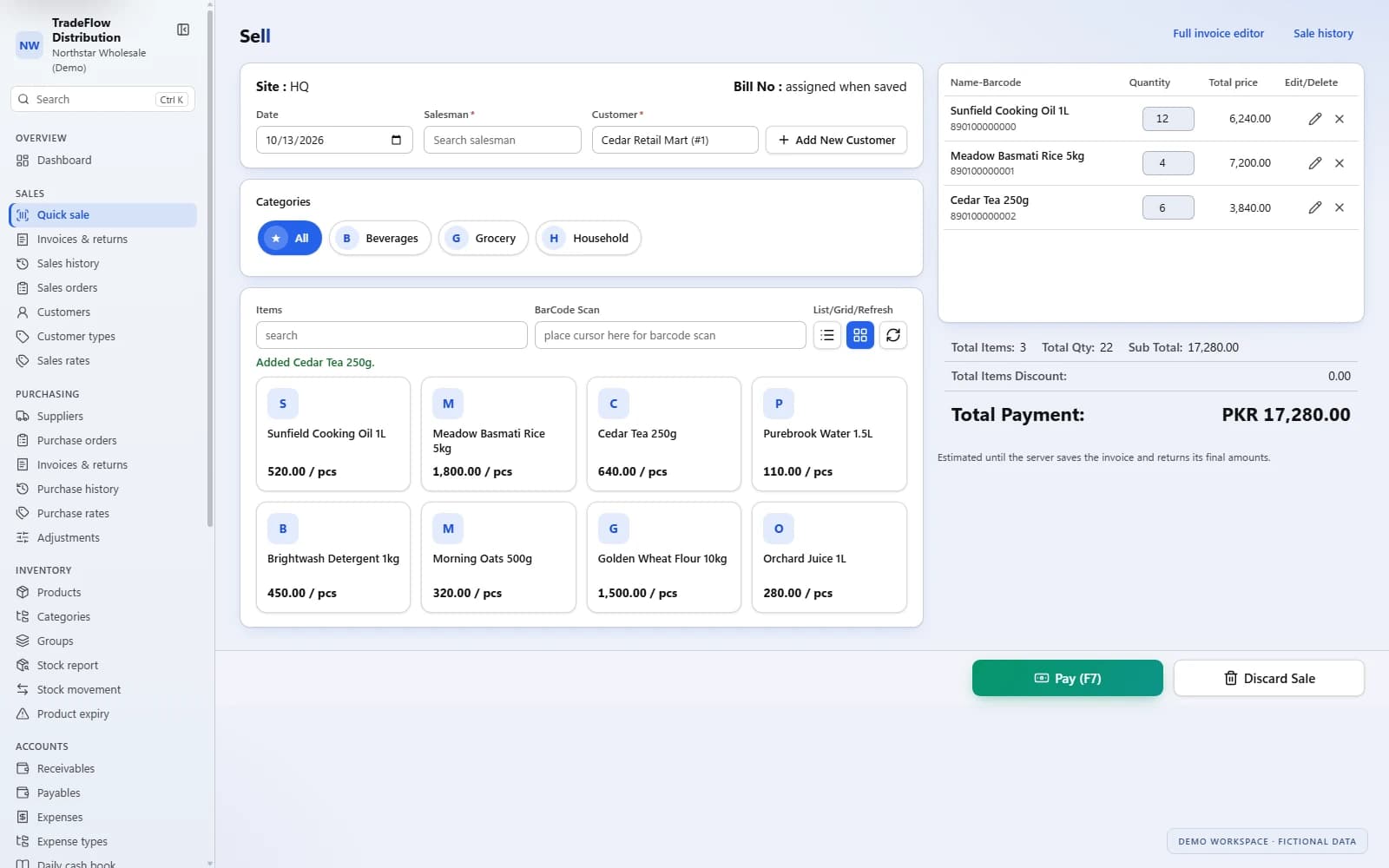Collapse the sidebar using the panel icon
Viewport: 1389px width, 868px height.
click(183, 30)
